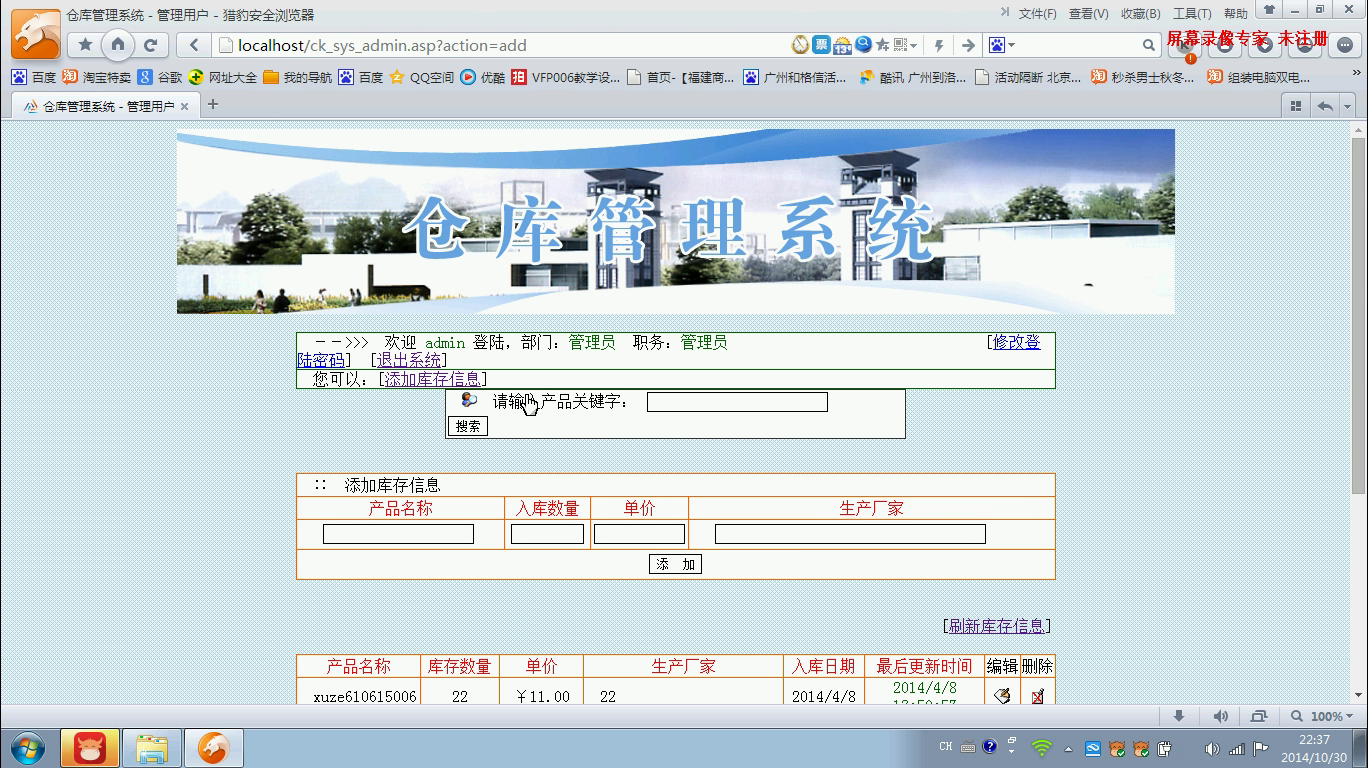The width and height of the screenshot is (1368, 768).
Task: Focus the 产品名称 input field
Action: point(398,534)
